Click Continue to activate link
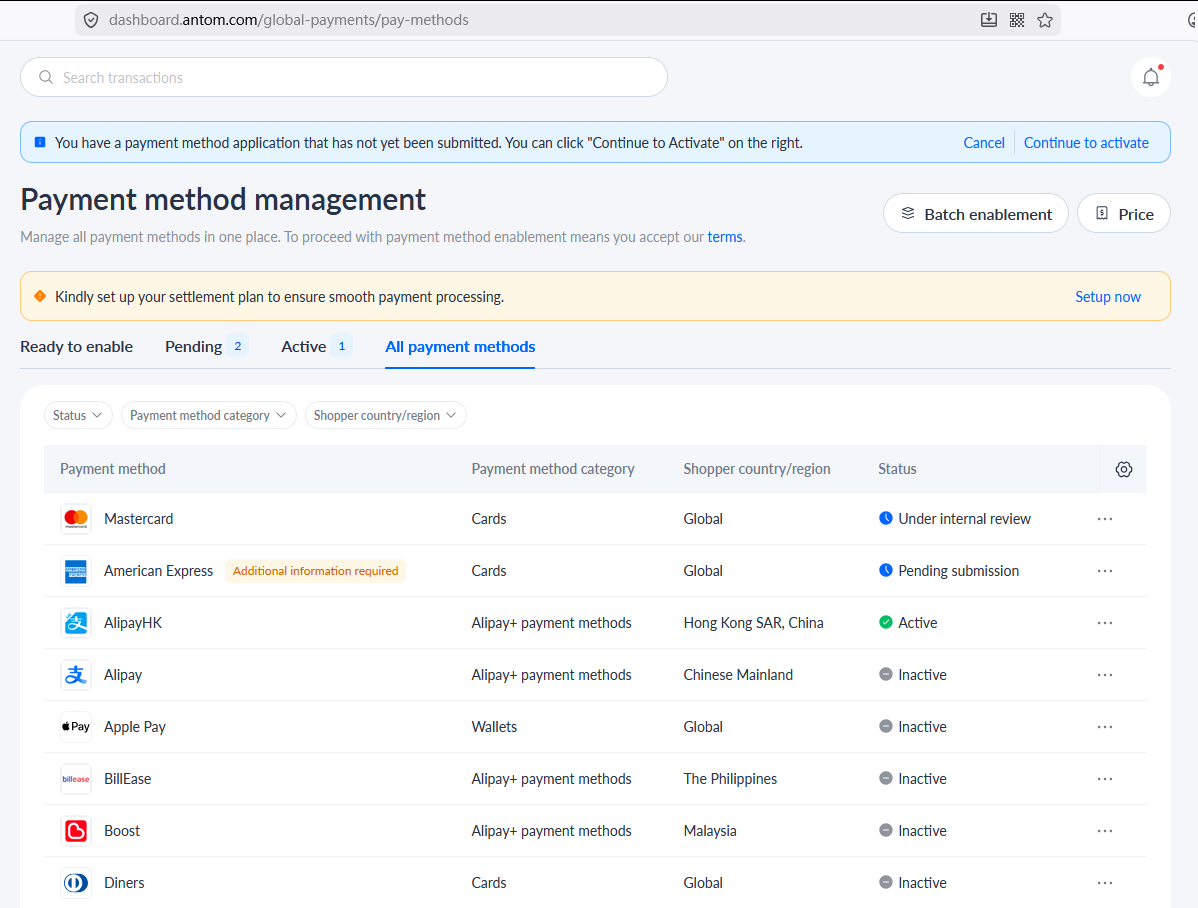Viewport: 1198px width, 908px height. click(1086, 143)
